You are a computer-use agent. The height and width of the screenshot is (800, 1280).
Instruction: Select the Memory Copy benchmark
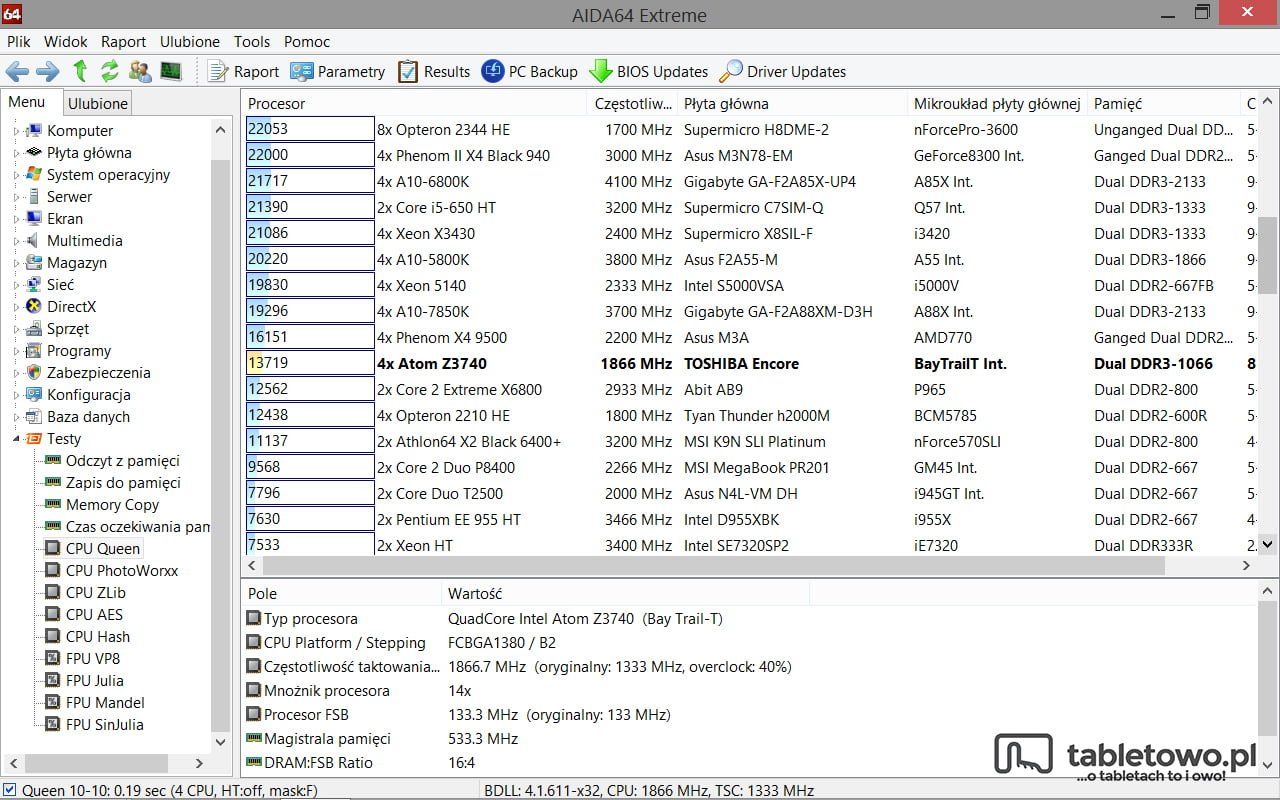point(112,505)
